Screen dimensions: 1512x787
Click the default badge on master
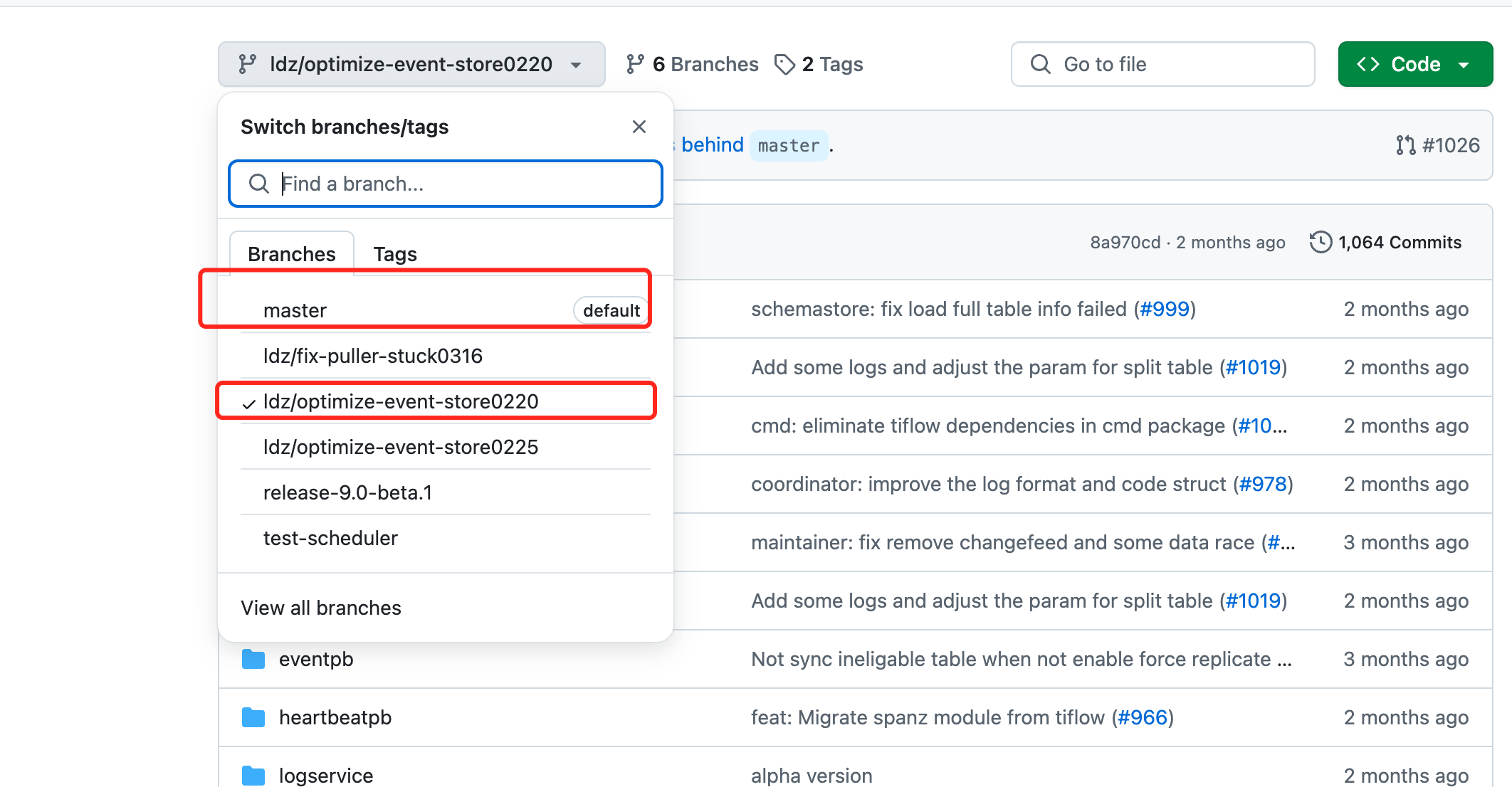click(611, 310)
